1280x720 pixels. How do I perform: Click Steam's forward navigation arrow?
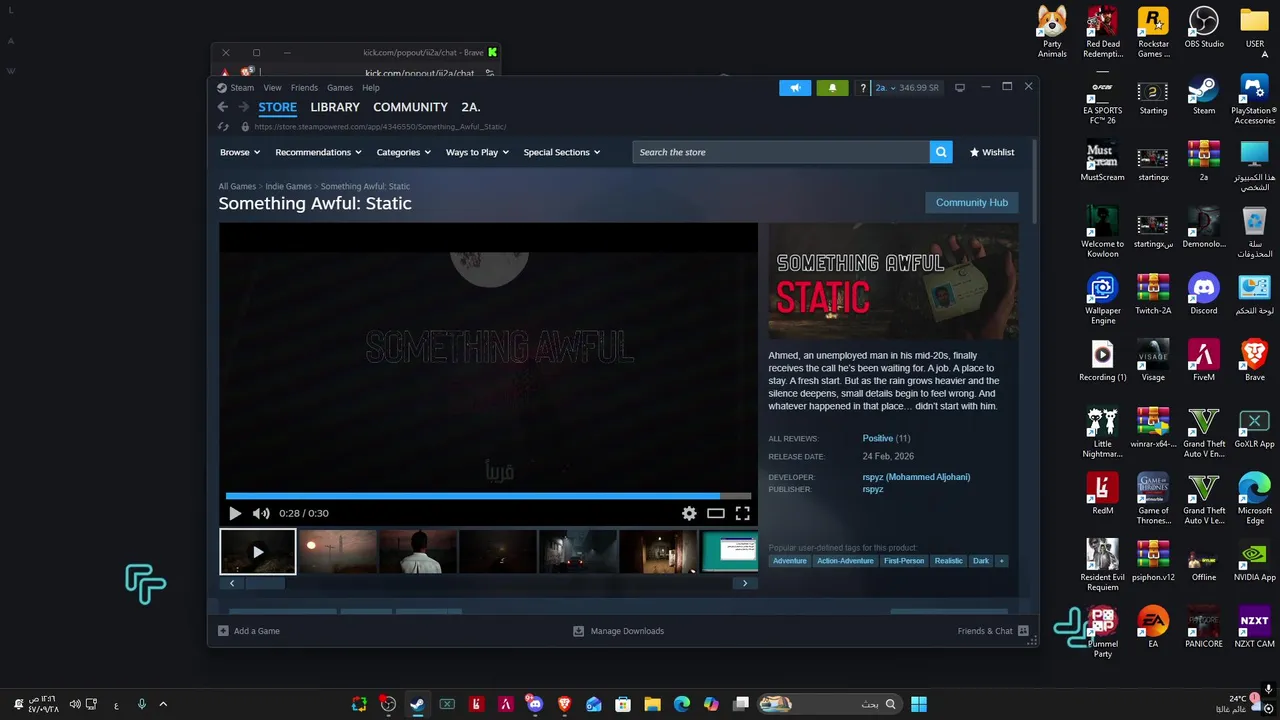coord(243,107)
